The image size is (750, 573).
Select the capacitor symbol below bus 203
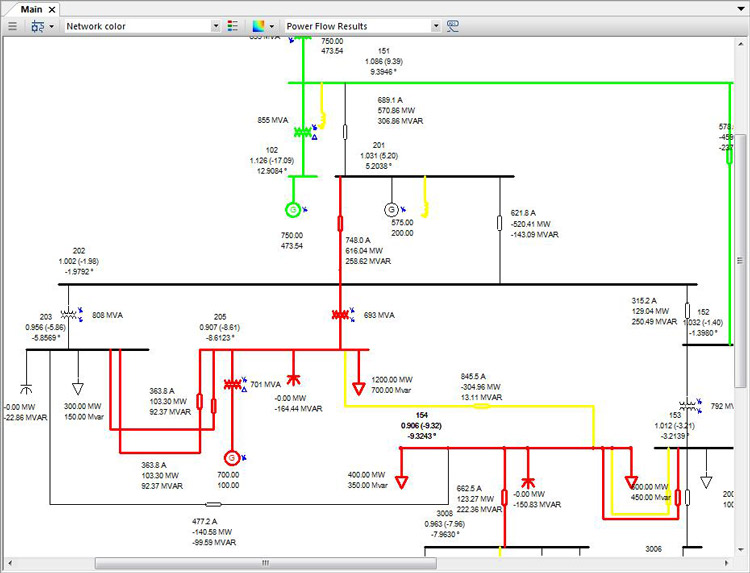coord(27,386)
